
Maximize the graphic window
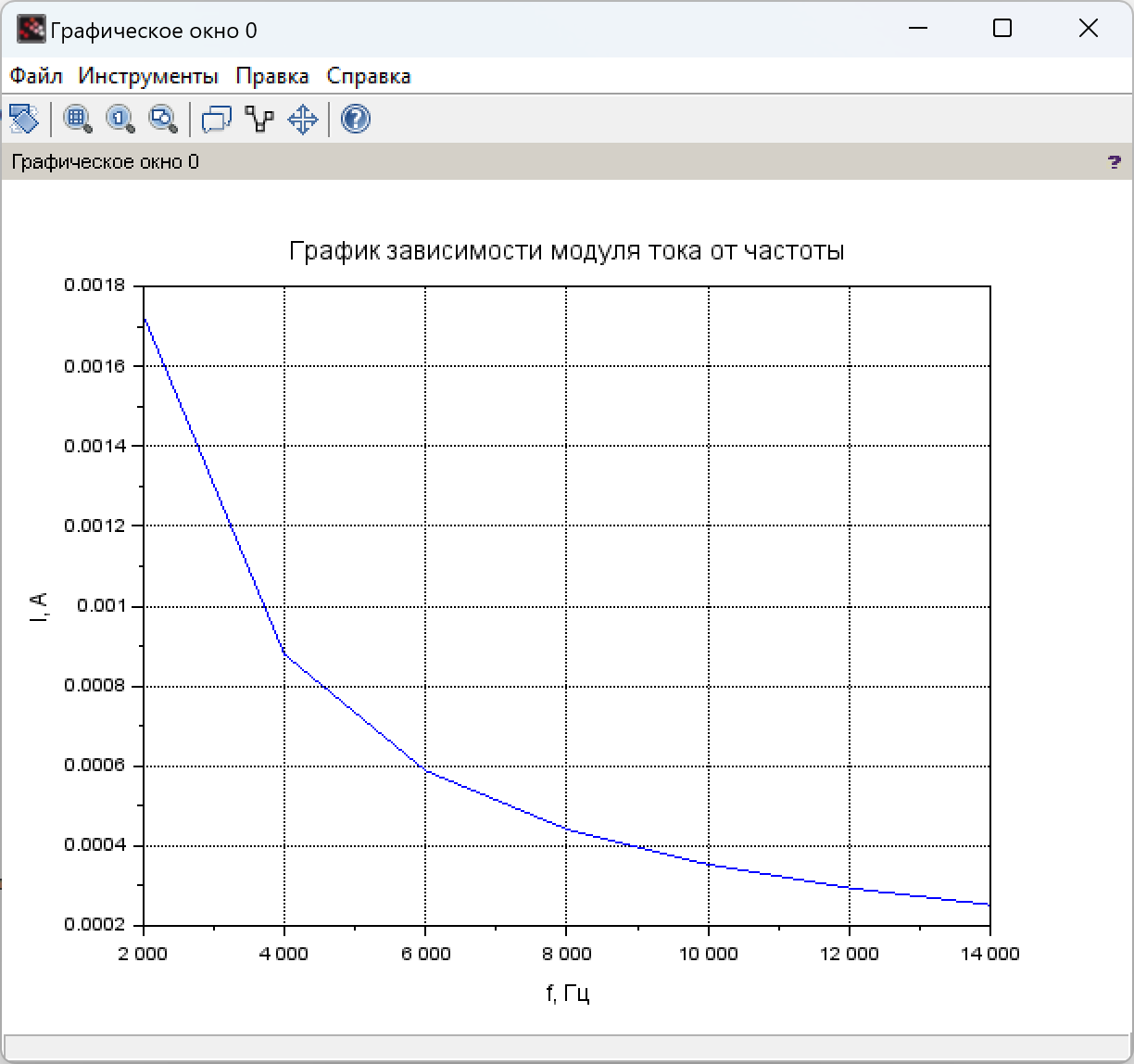pos(1002,29)
